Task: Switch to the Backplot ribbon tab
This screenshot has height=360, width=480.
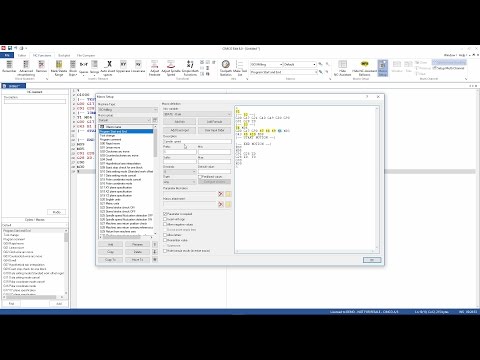Action: pos(64,55)
